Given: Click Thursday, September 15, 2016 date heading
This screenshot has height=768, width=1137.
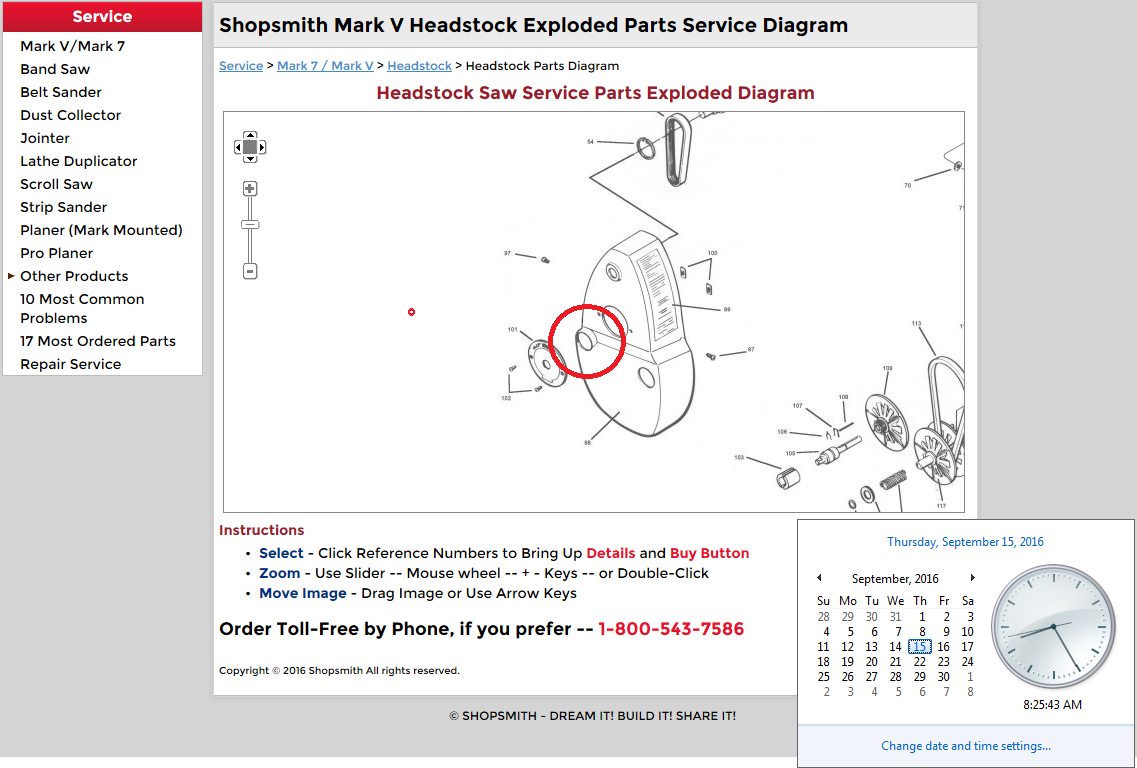Looking at the screenshot, I should (x=966, y=542).
